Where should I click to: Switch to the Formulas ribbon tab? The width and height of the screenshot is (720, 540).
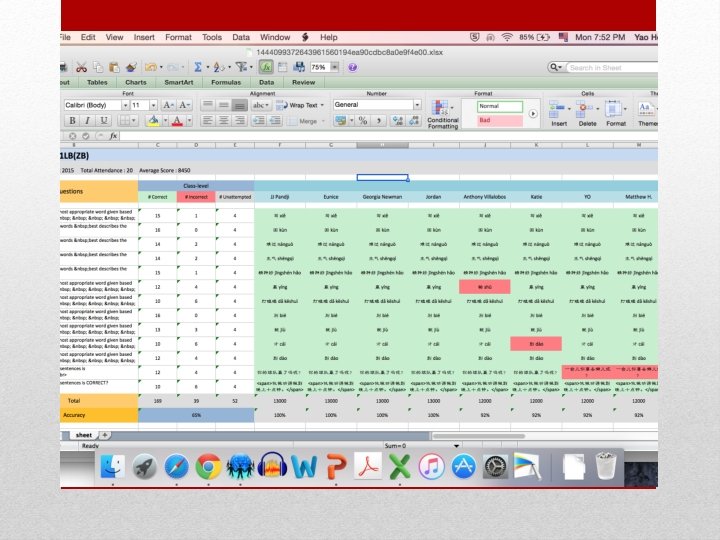coord(226,83)
